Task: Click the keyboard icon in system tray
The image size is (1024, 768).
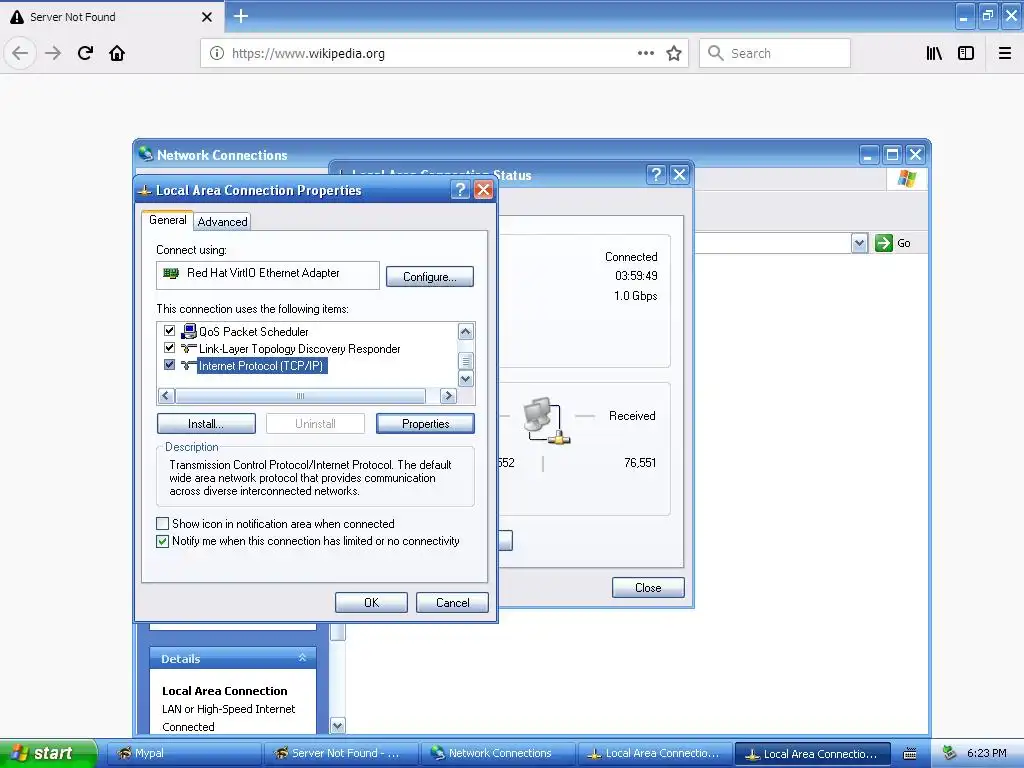Action: 910,754
